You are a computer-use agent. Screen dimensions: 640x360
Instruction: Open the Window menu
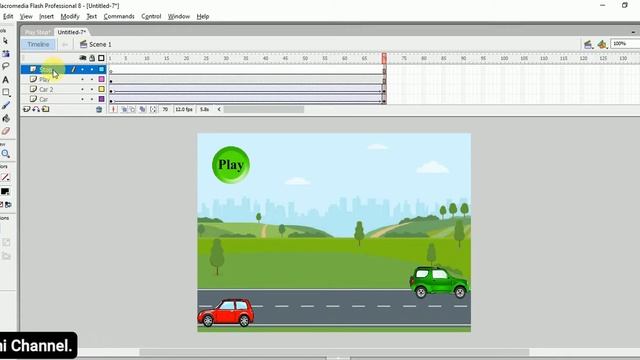click(x=179, y=16)
